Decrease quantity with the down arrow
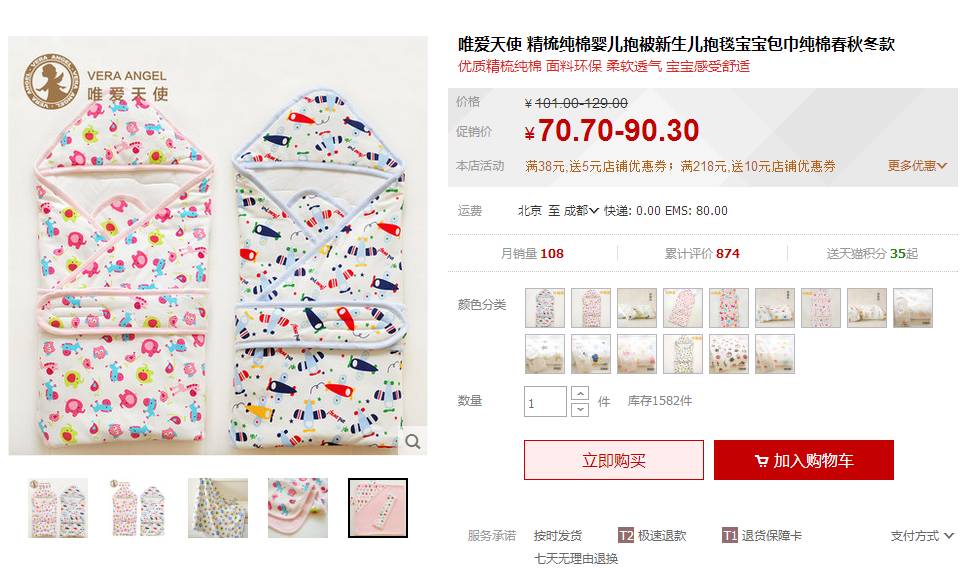Image resolution: width=967 pixels, height=568 pixels. point(580,410)
